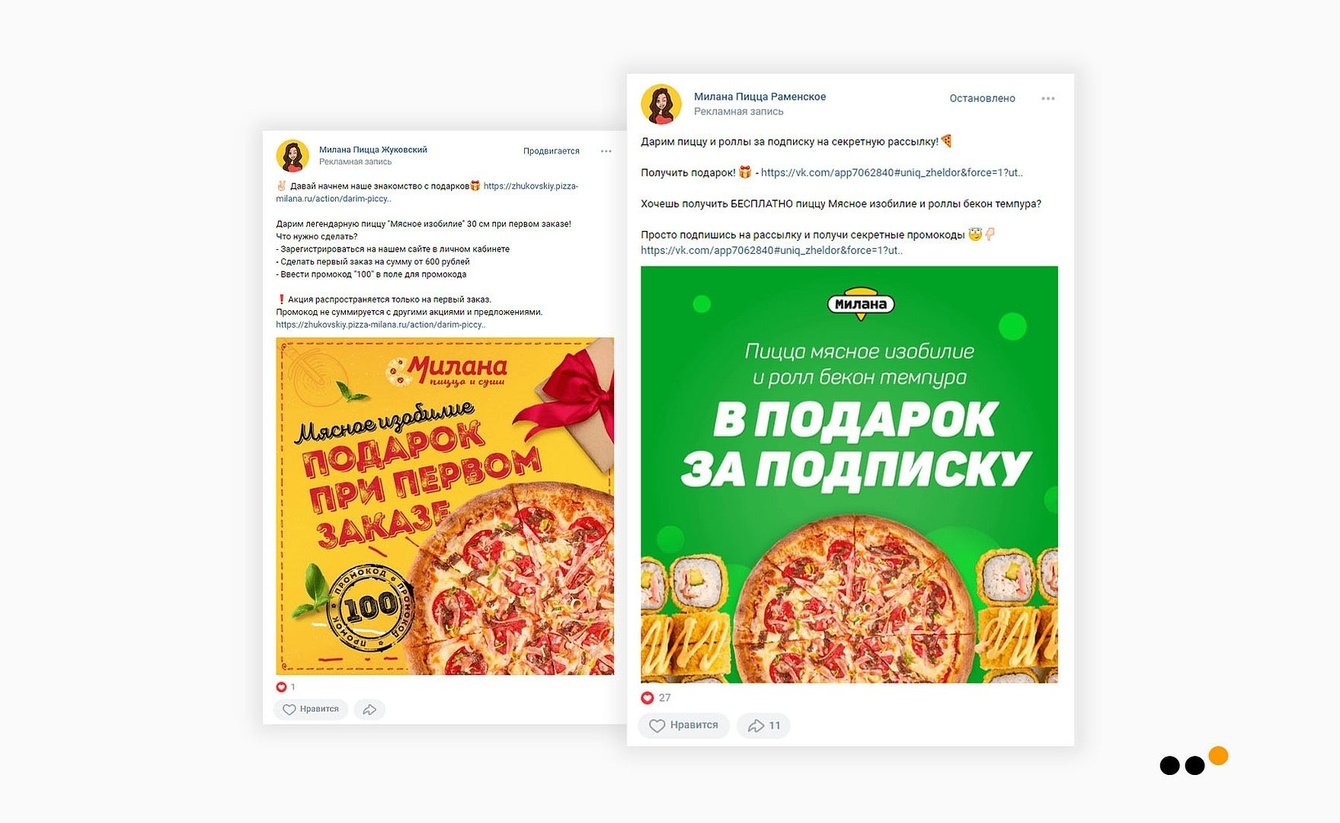Follow zhukovskiy.pizza-milana.ru link above yellow banner
The image size is (1340, 823).
pos(381,324)
